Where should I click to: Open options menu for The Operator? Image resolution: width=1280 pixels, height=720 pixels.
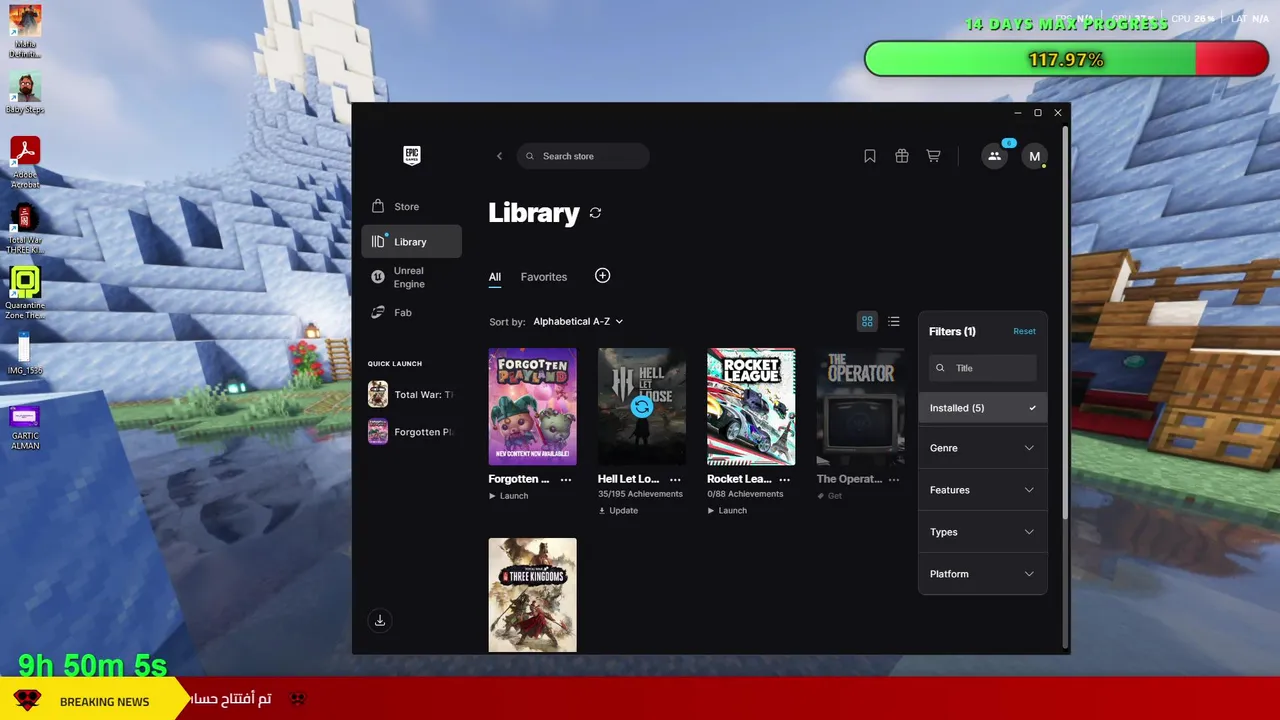tap(894, 480)
